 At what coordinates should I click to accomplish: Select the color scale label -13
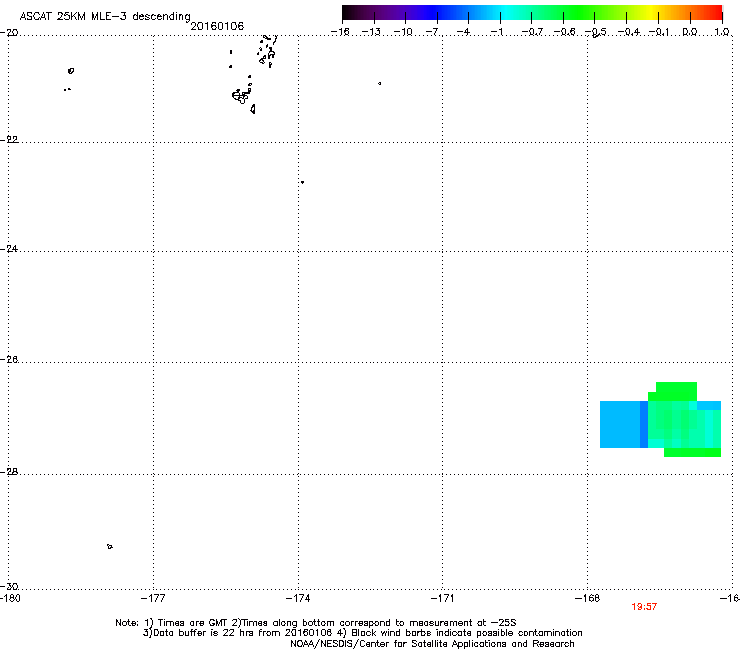pos(371,32)
